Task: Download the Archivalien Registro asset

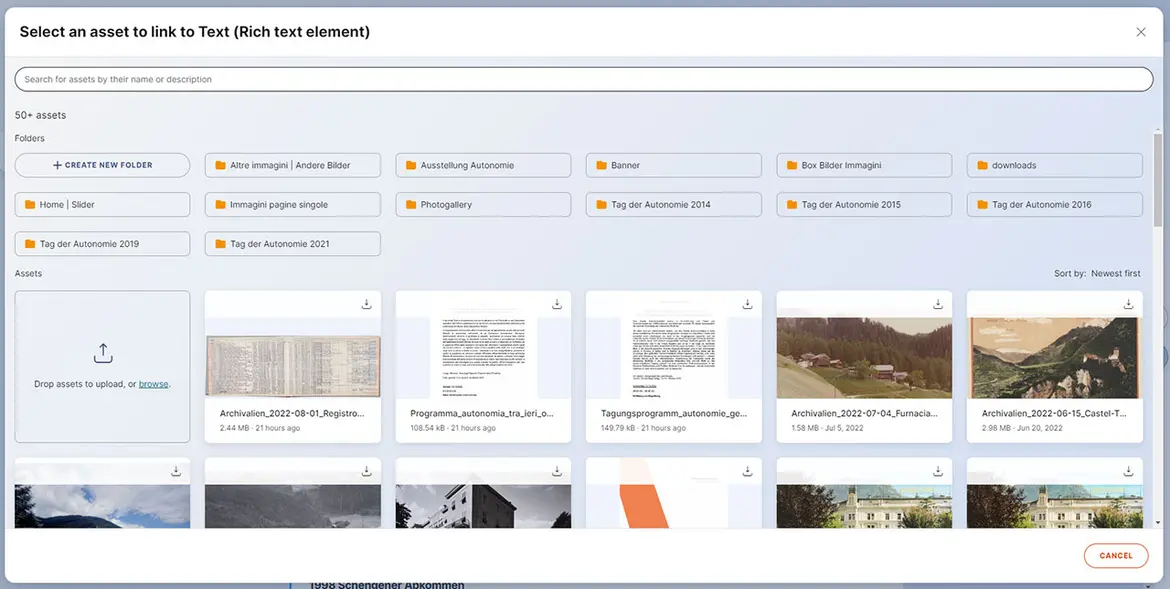Action: click(366, 304)
